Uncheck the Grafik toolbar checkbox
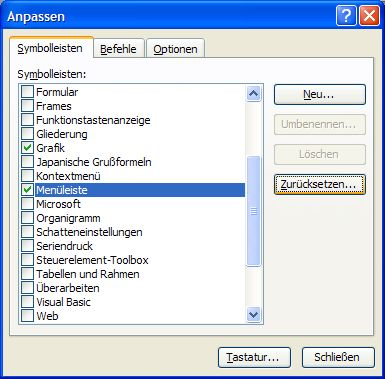Viewport: 385px width, 379px height. [x=27, y=148]
